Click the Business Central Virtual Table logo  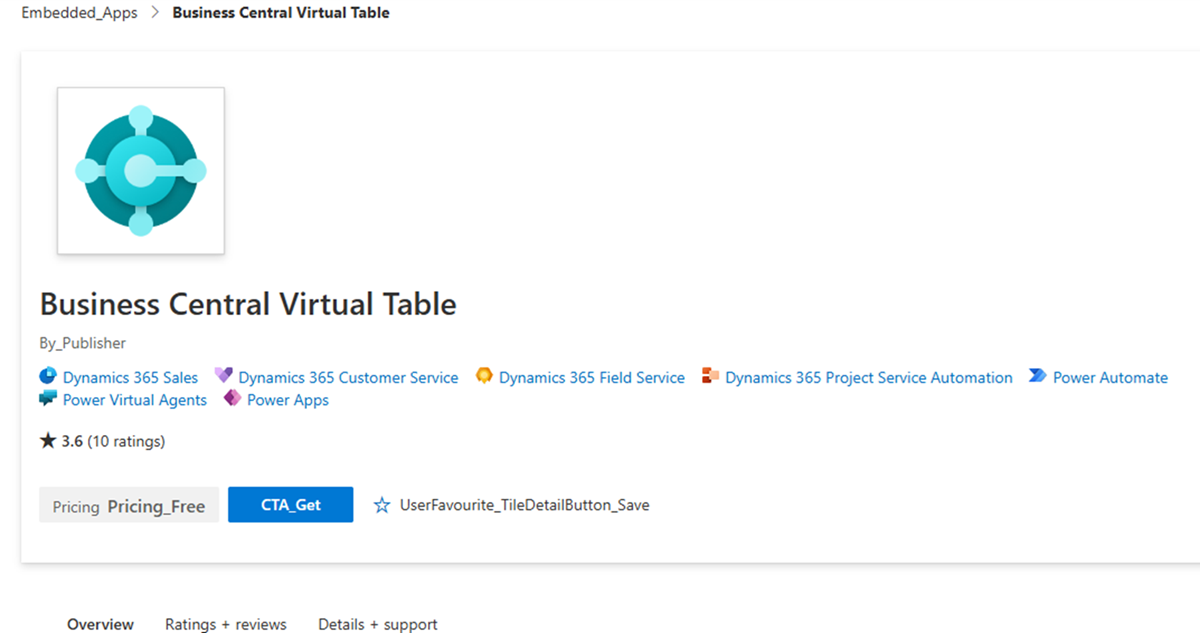tap(140, 170)
